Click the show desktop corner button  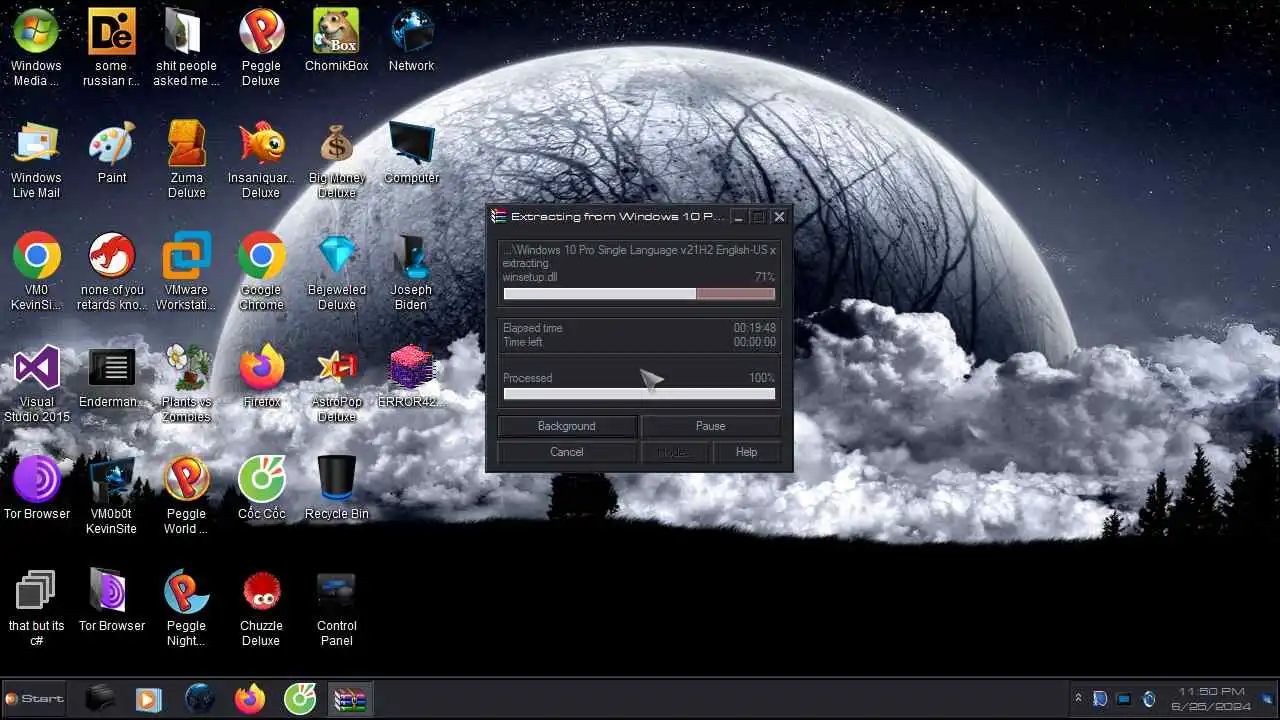coord(1268,699)
